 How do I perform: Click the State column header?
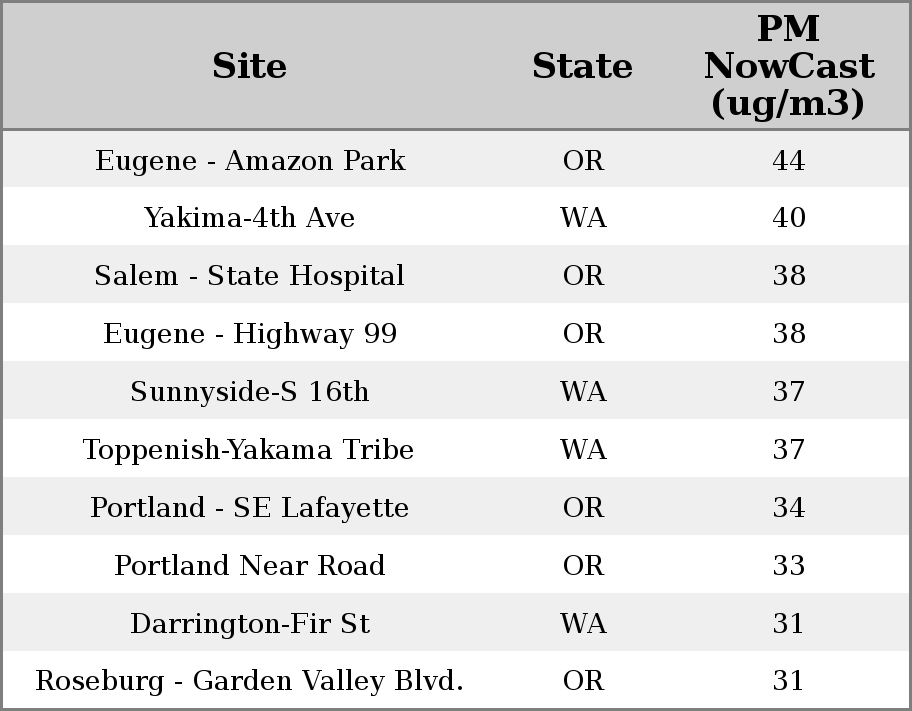coord(582,66)
